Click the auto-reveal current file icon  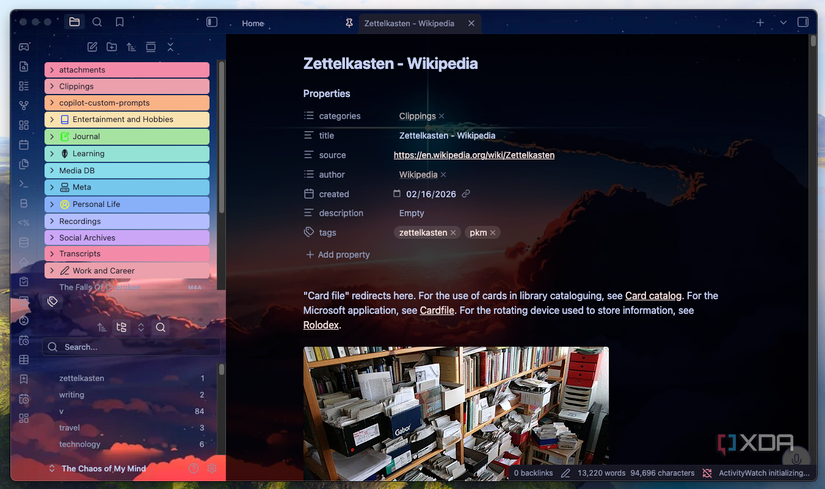[150, 47]
